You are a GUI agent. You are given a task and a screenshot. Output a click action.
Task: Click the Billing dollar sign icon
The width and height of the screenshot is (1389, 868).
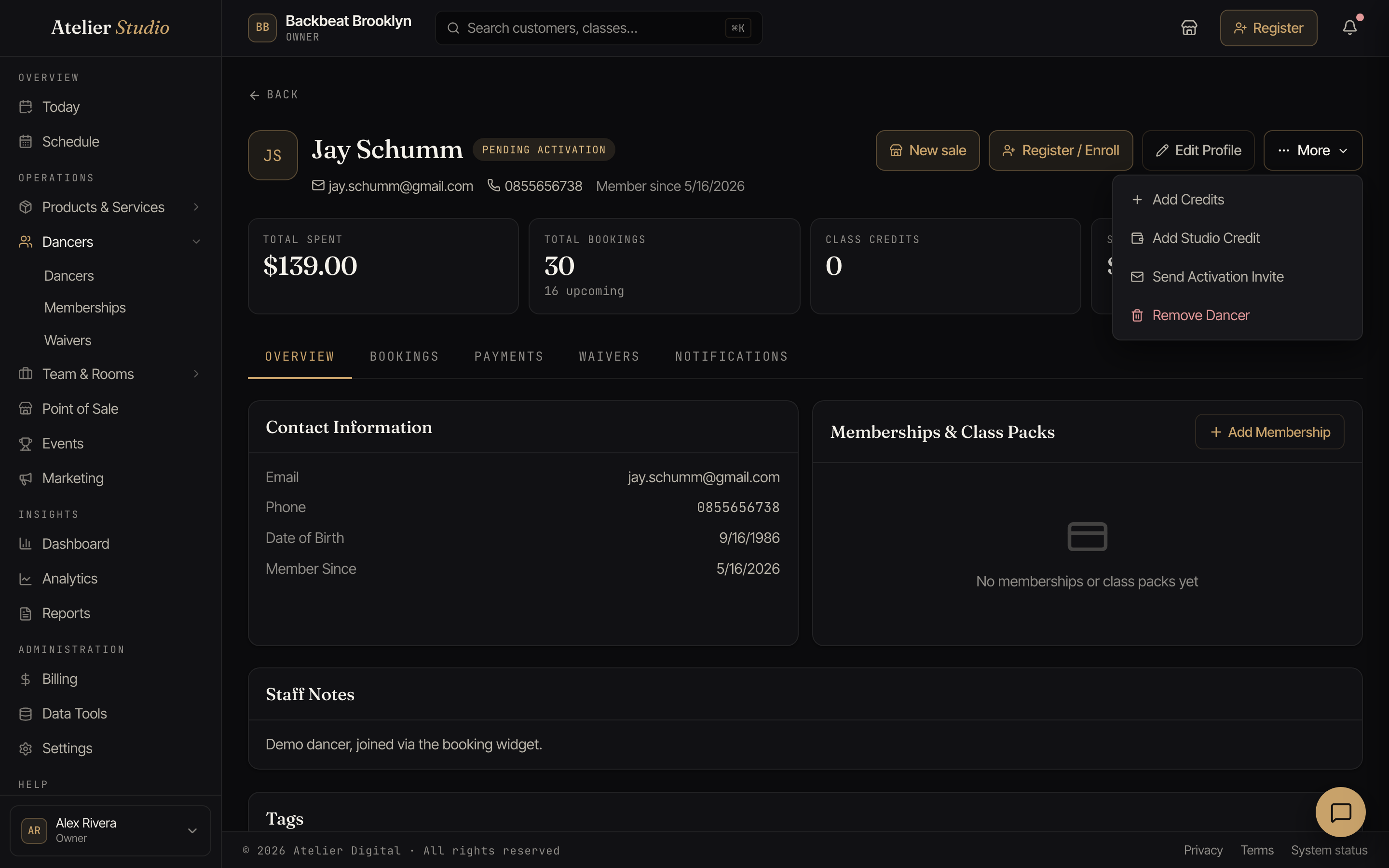coord(25,679)
